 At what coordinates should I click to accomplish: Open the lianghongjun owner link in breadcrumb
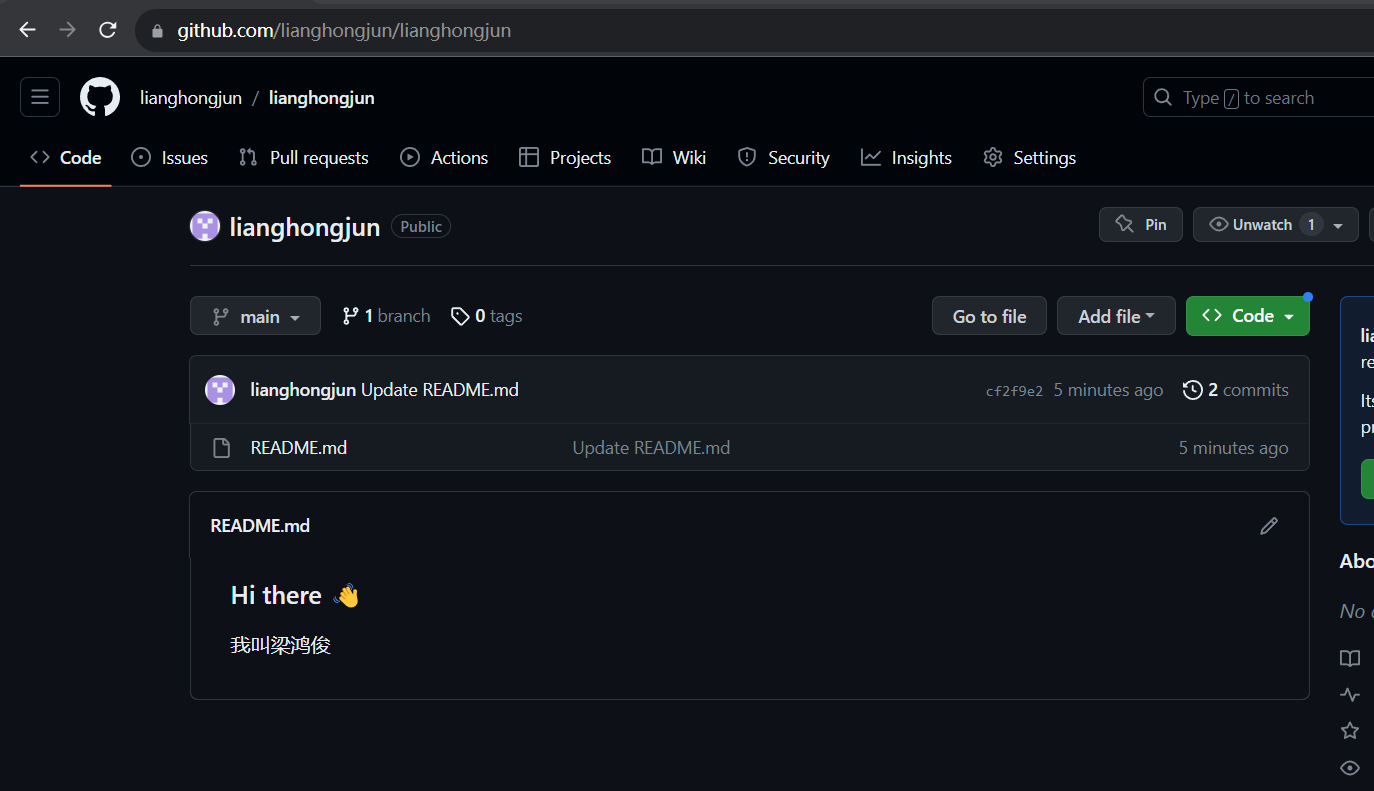click(x=191, y=98)
